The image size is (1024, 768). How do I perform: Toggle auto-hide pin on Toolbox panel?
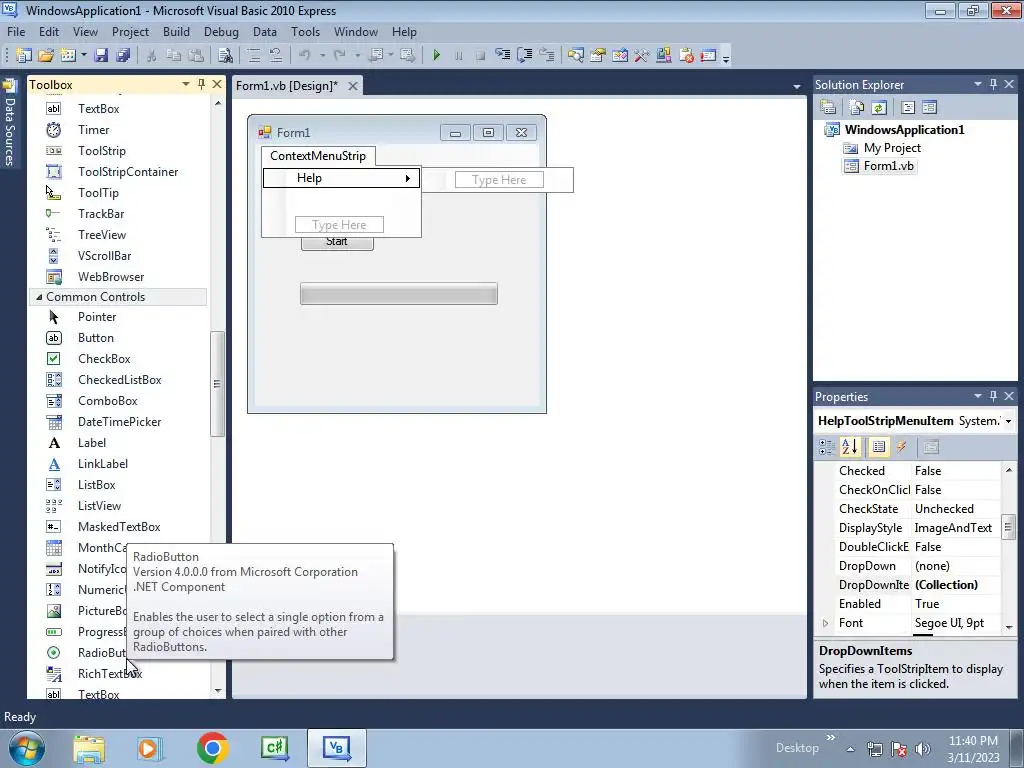tap(201, 84)
